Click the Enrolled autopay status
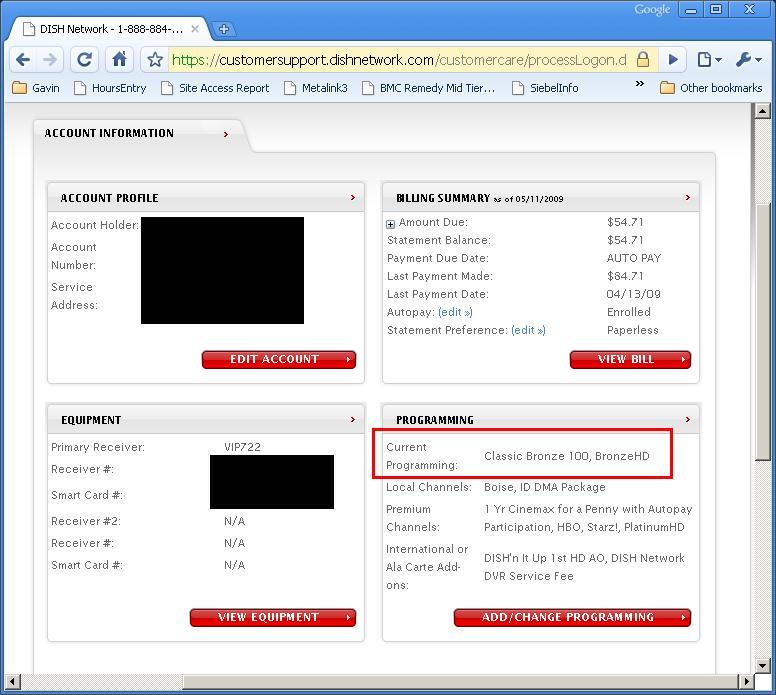The image size is (776, 695). click(629, 312)
